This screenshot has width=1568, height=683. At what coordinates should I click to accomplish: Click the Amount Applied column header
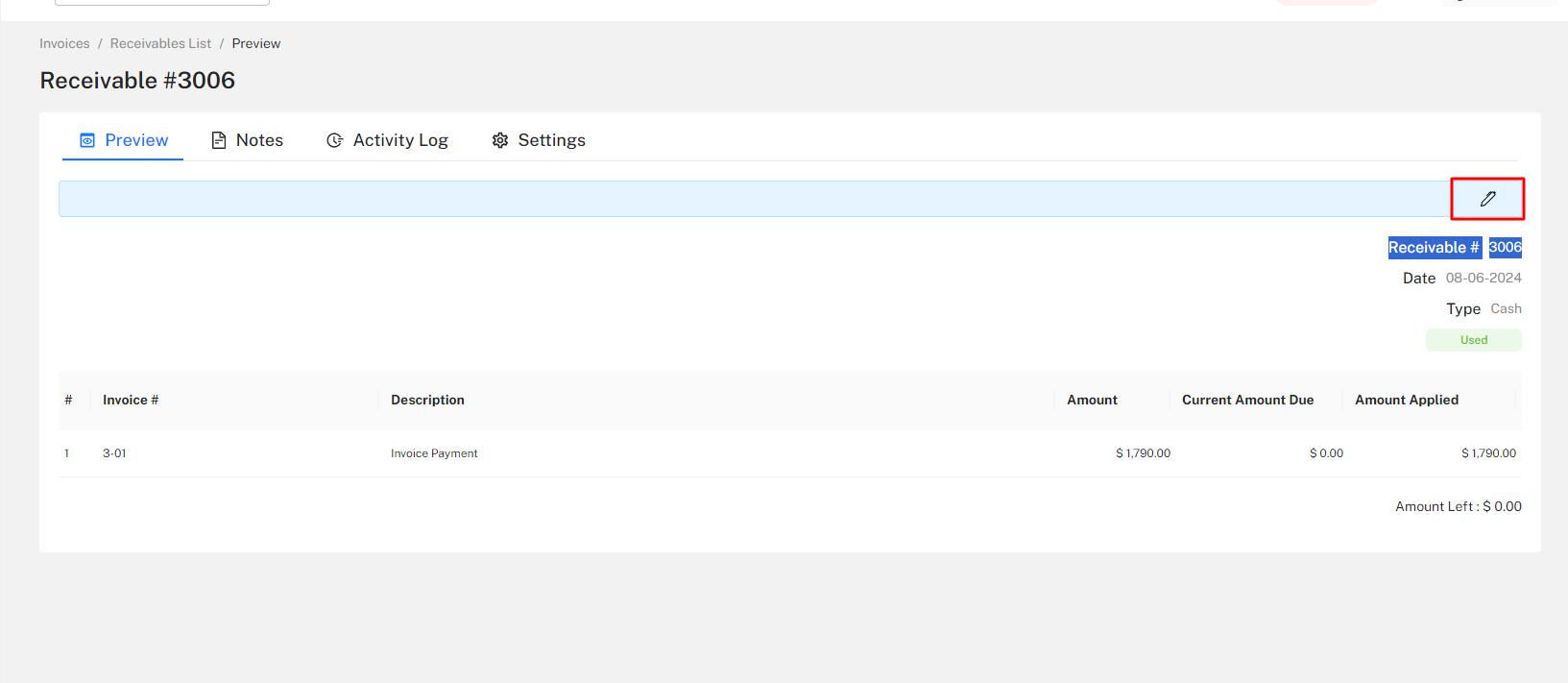(1406, 400)
